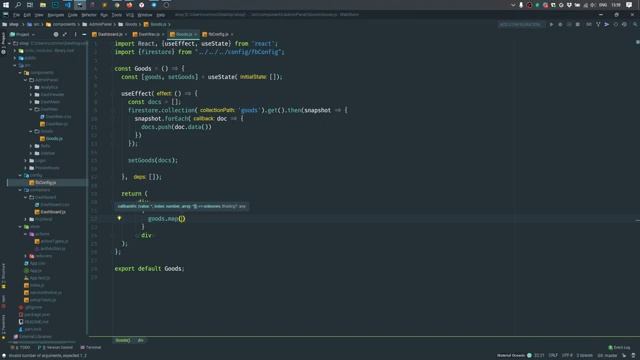The width and height of the screenshot is (640, 360).
Task: Select 'AdminPanel' in the breadcrumb bar
Action: [97, 24]
